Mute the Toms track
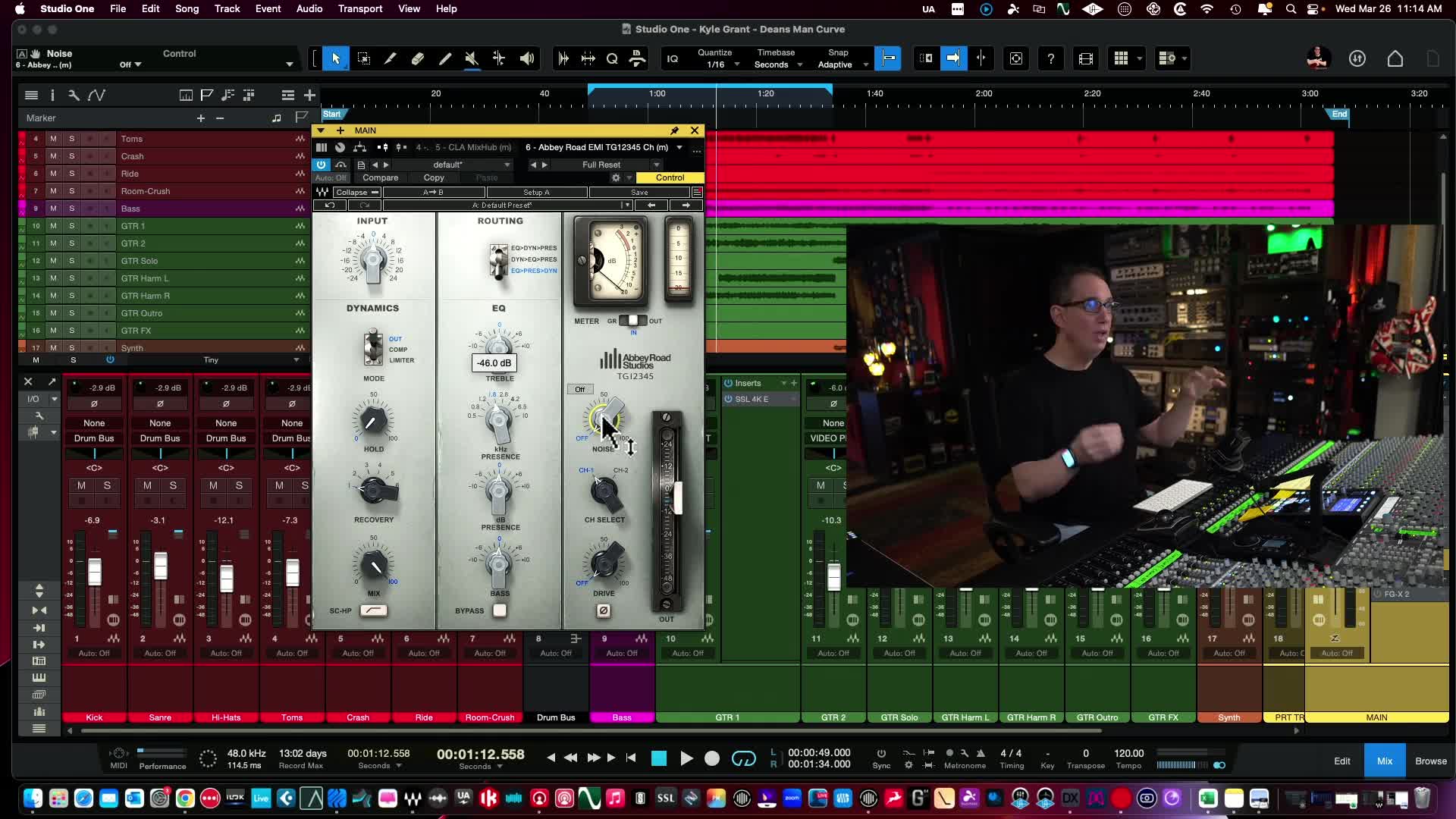 (x=53, y=139)
